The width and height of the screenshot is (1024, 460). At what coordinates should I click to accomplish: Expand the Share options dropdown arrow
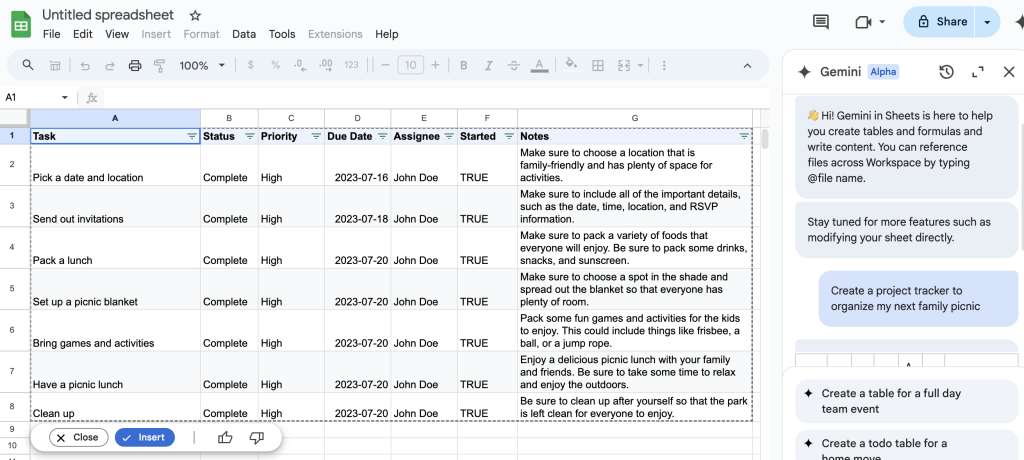(988, 22)
